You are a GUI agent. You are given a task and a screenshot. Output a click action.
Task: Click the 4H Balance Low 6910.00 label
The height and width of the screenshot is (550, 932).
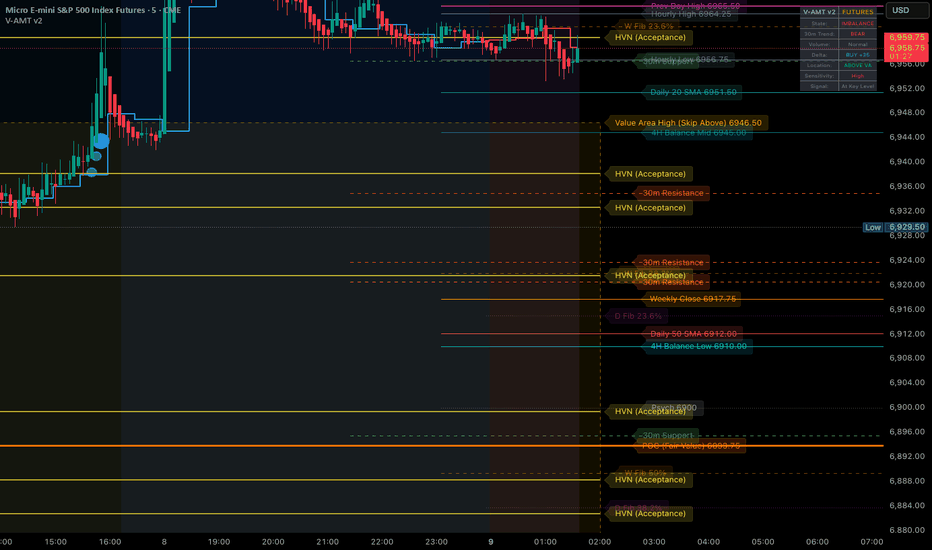[698, 346]
